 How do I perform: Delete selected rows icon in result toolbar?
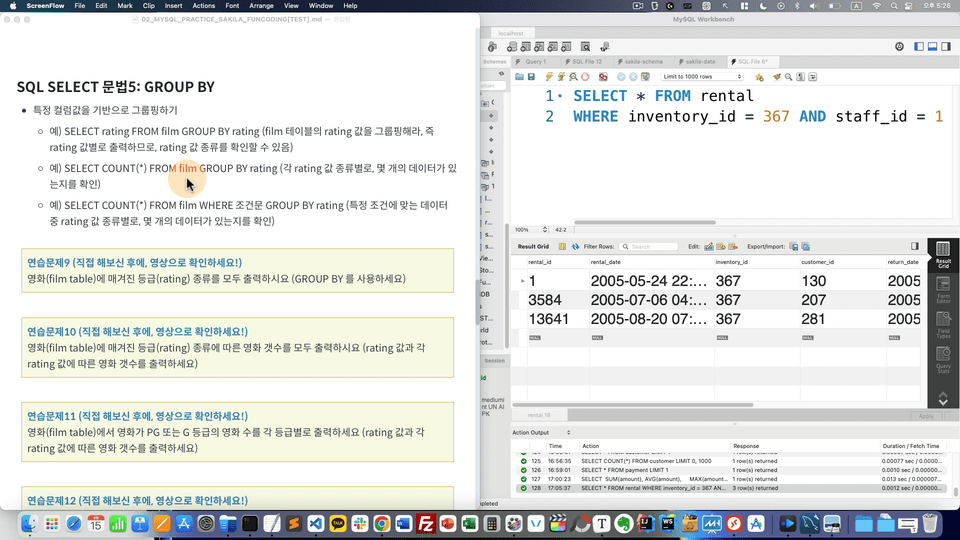click(733, 247)
